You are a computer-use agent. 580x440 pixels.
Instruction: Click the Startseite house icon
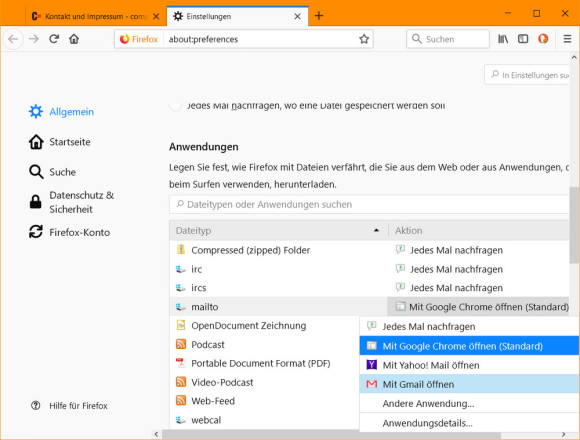(x=36, y=142)
